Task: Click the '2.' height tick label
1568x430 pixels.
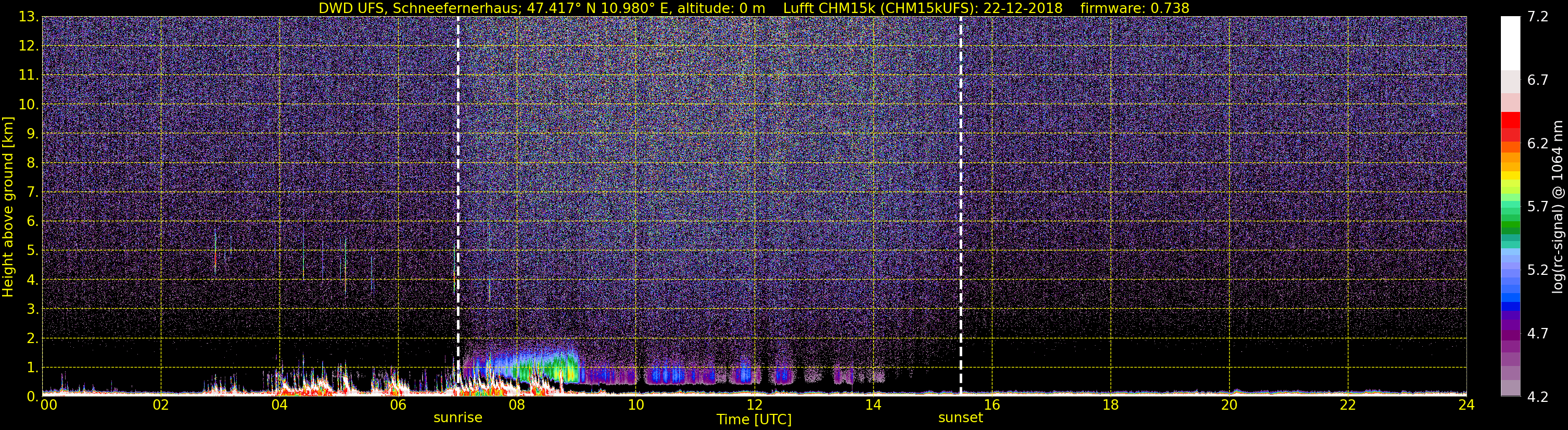Action: pyautogui.click(x=32, y=339)
